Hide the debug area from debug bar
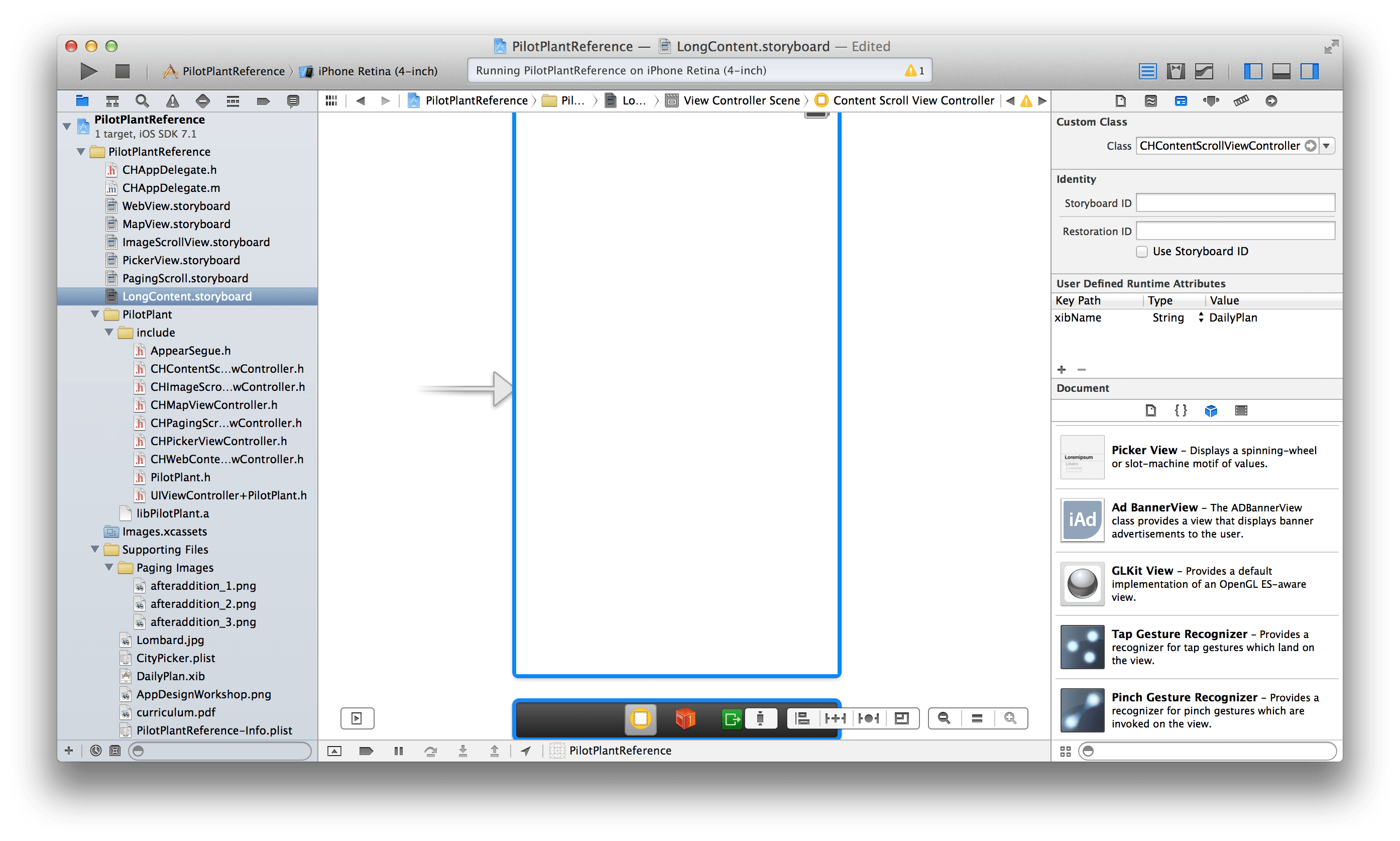The width and height of the screenshot is (1400, 841). pyautogui.click(x=334, y=751)
